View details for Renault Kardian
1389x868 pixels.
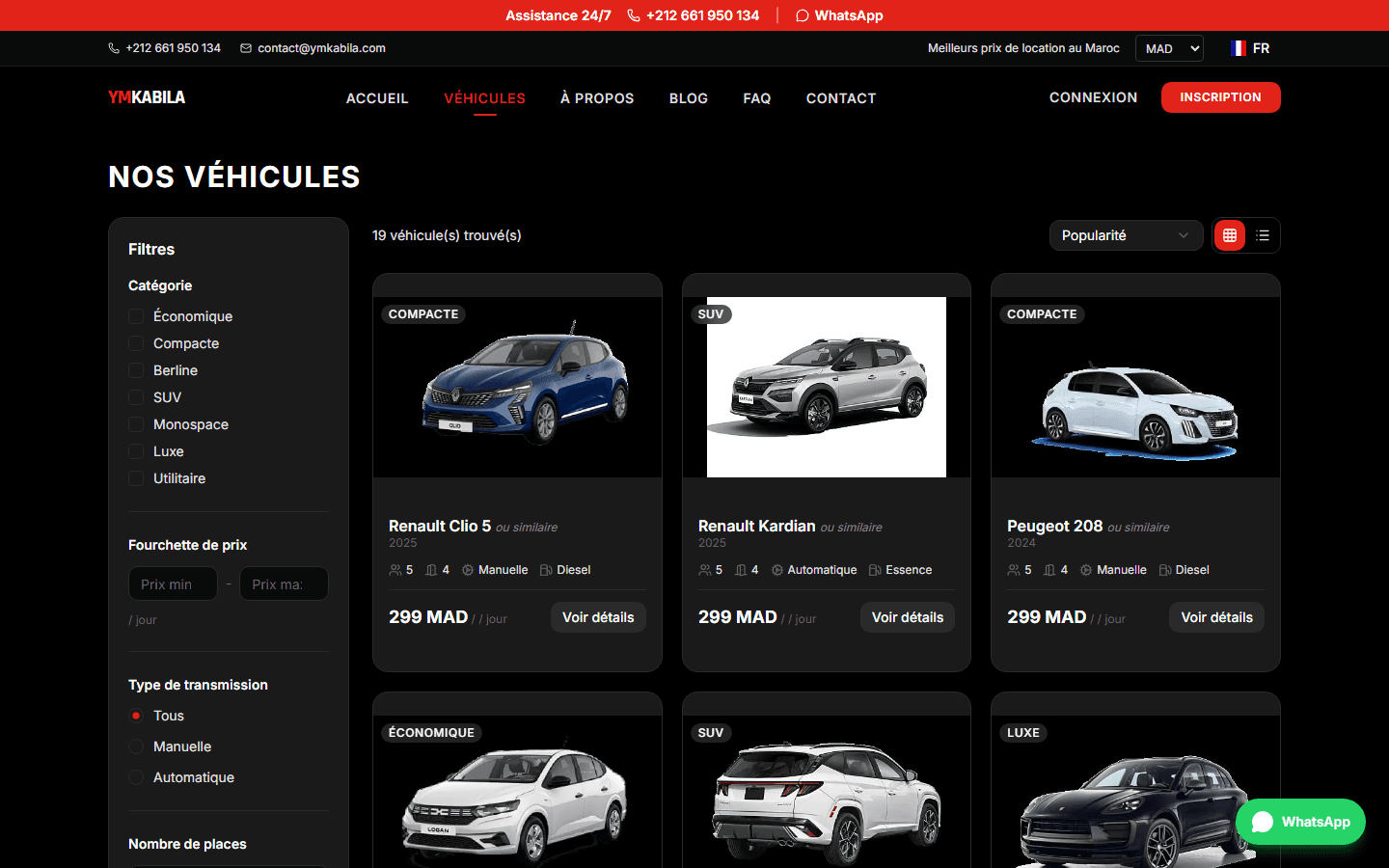click(x=908, y=617)
